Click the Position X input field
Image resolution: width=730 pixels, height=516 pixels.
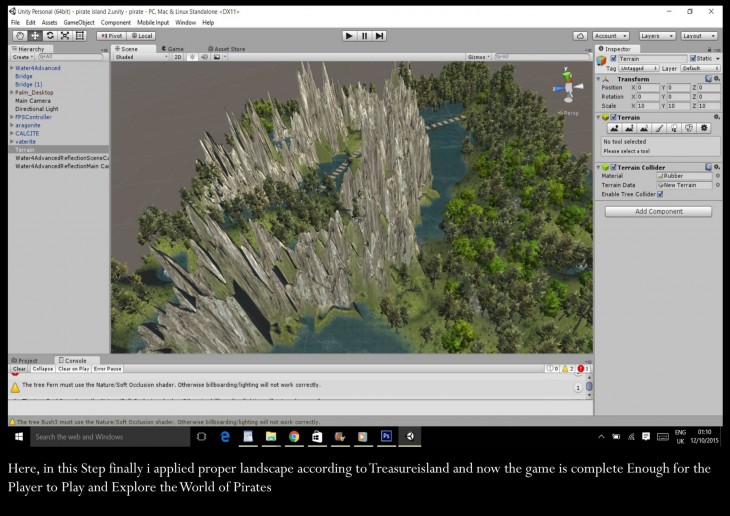646,87
